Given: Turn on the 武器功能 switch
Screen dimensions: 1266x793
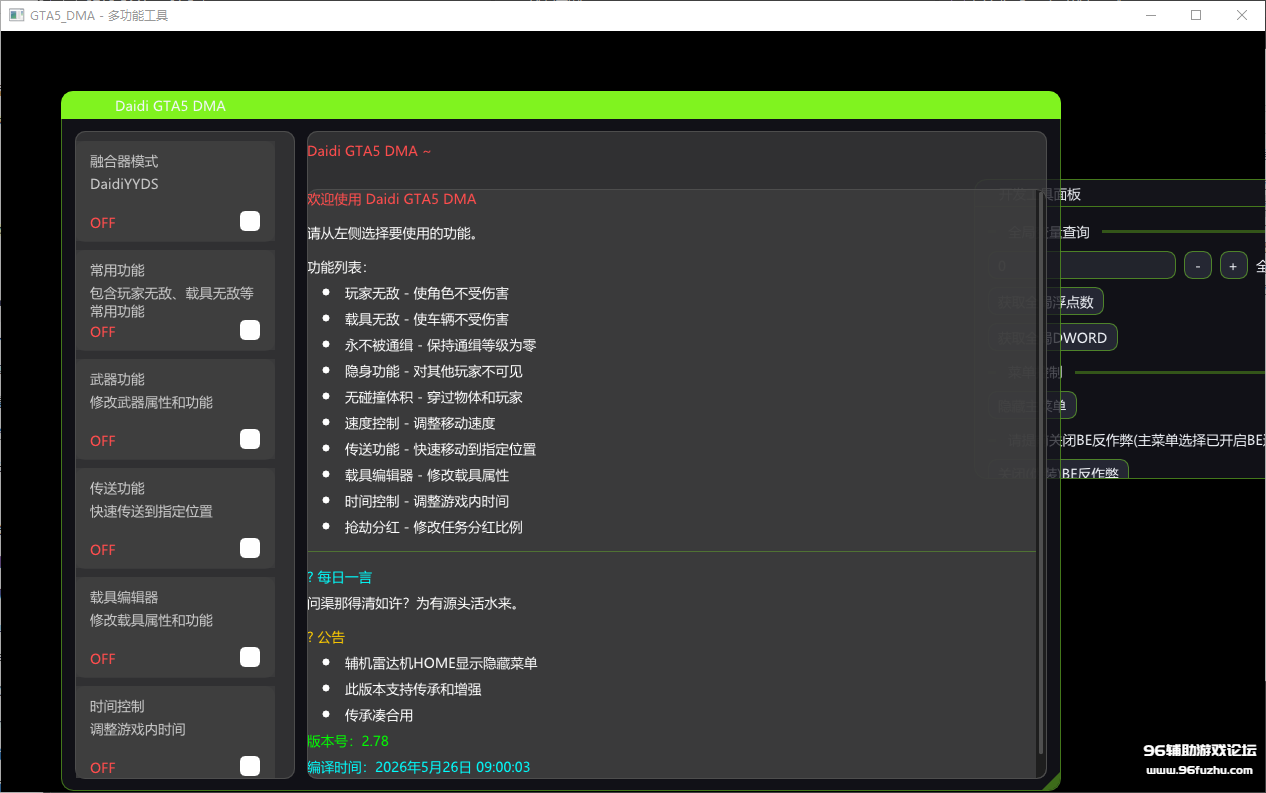Looking at the screenshot, I should (250, 439).
